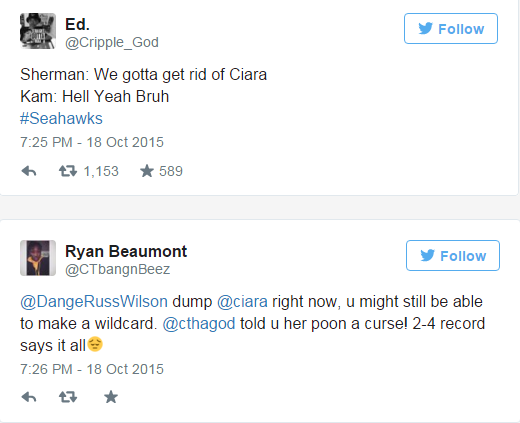Click the Ryan Beaumont display name
Screen dimensions: 520x423
pyautogui.click(x=126, y=251)
